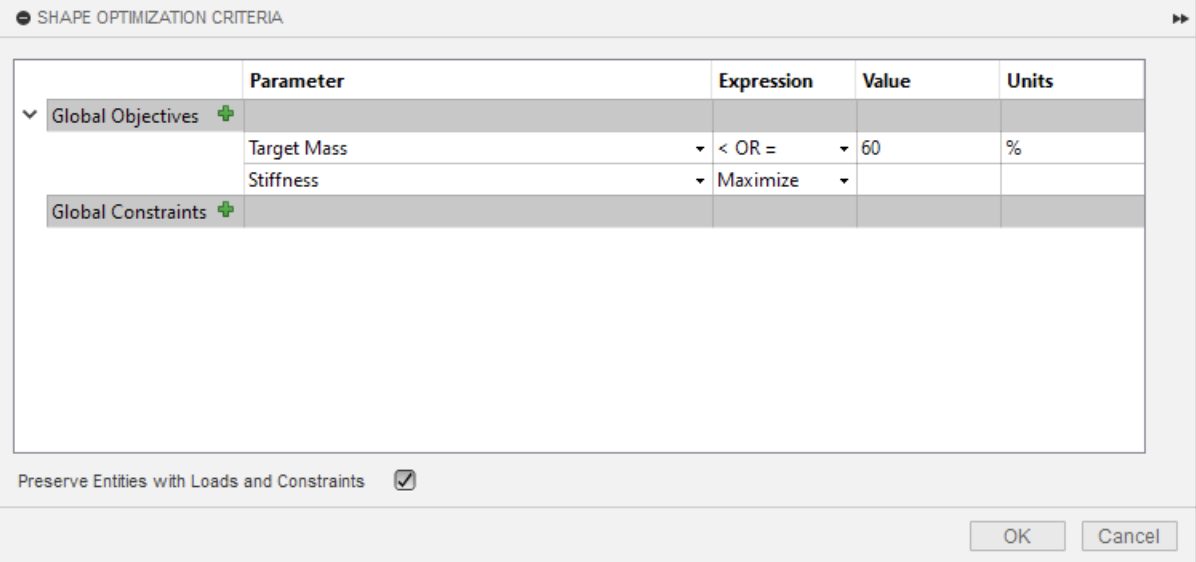Toggle Preserve Entities with Loads and Constraints
1196x562 pixels.
point(405,481)
